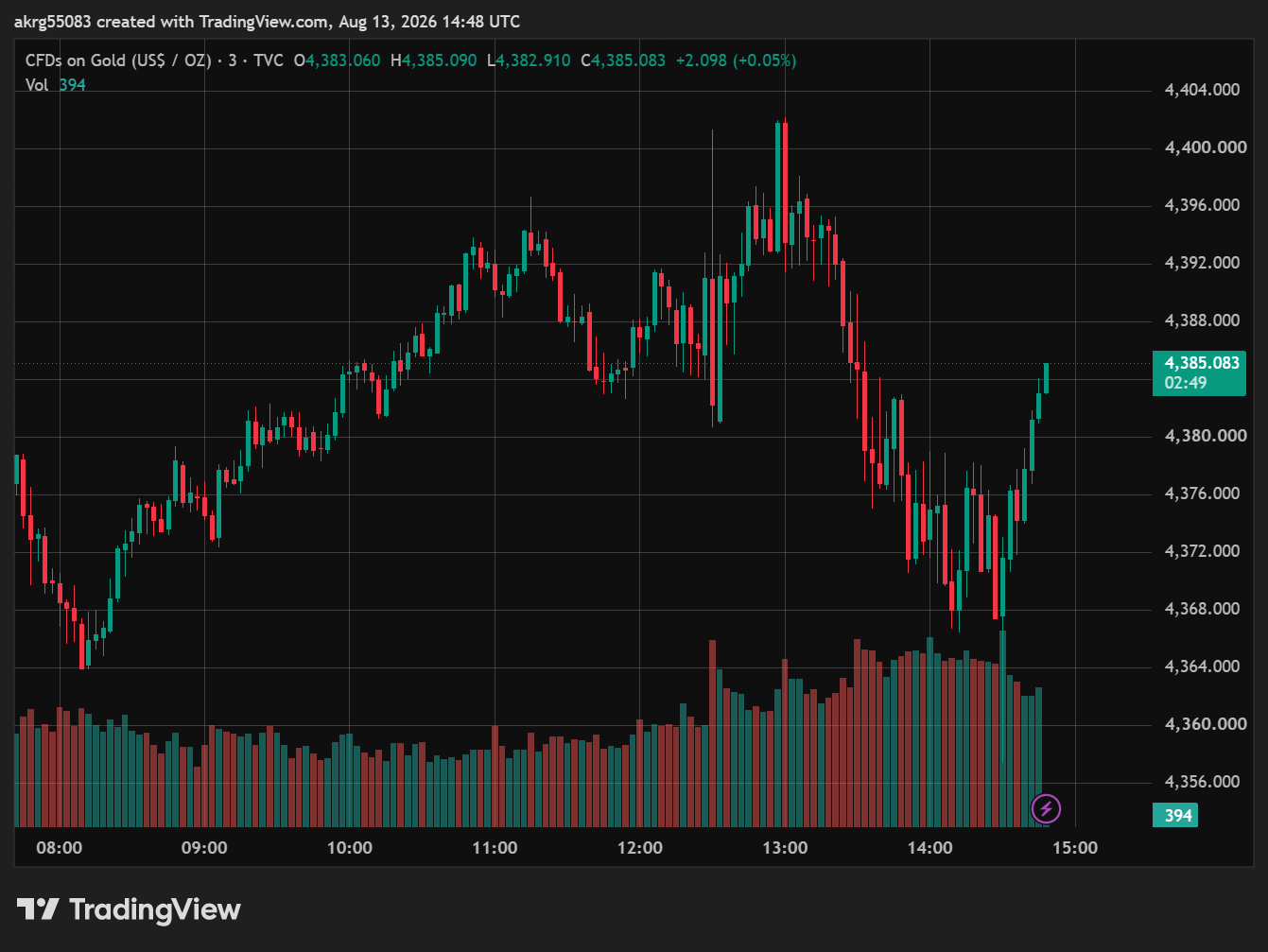Image resolution: width=1268 pixels, height=952 pixels.
Task: Click the 394 value beside Vol
Action: (72, 85)
